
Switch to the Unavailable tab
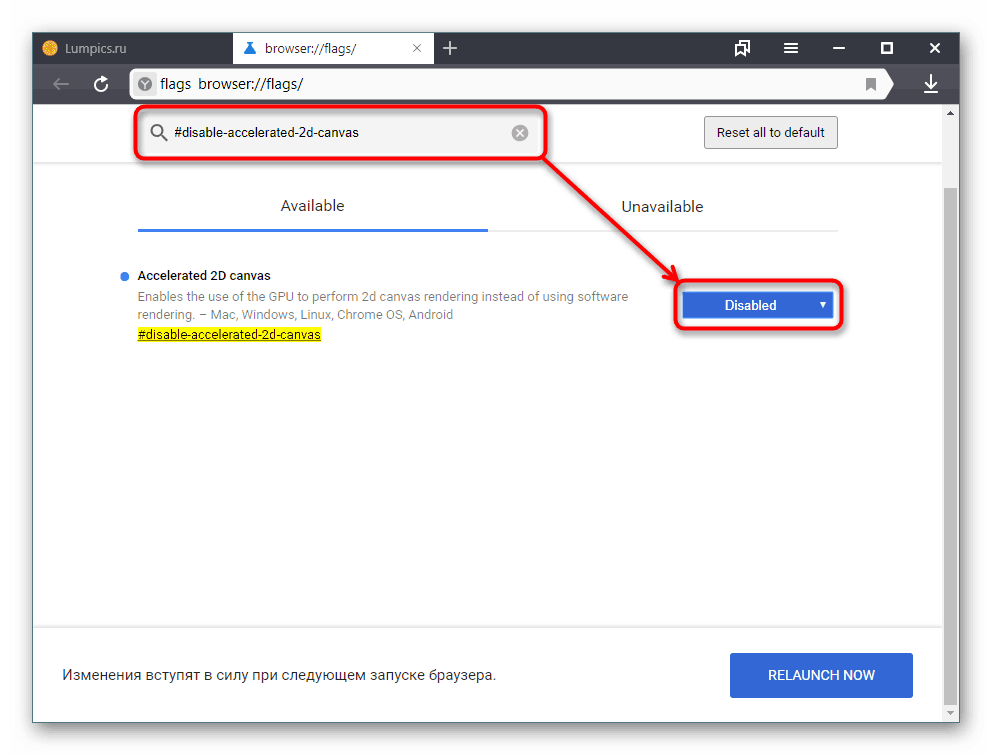coord(662,206)
